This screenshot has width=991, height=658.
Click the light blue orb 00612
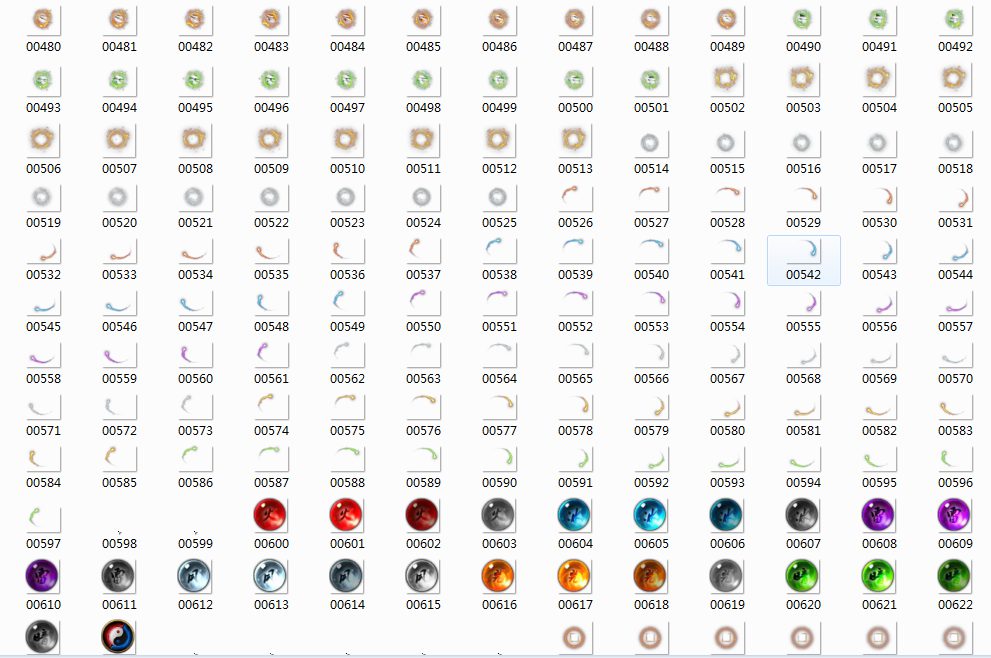[194, 576]
